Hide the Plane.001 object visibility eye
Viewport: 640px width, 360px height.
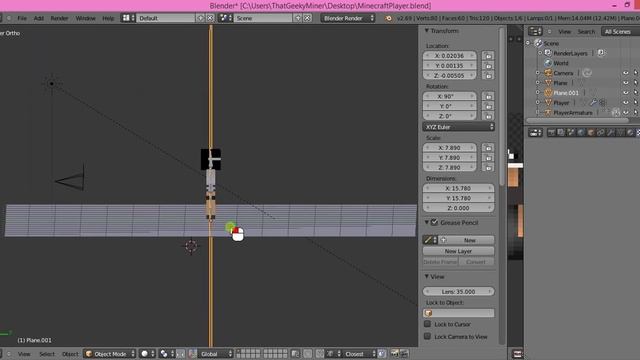(626, 93)
